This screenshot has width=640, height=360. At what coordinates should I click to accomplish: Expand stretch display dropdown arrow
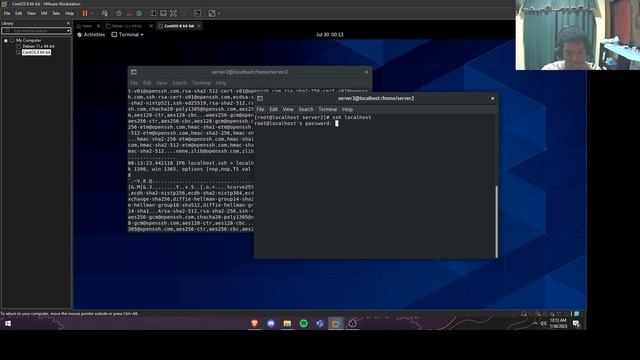click(219, 13)
